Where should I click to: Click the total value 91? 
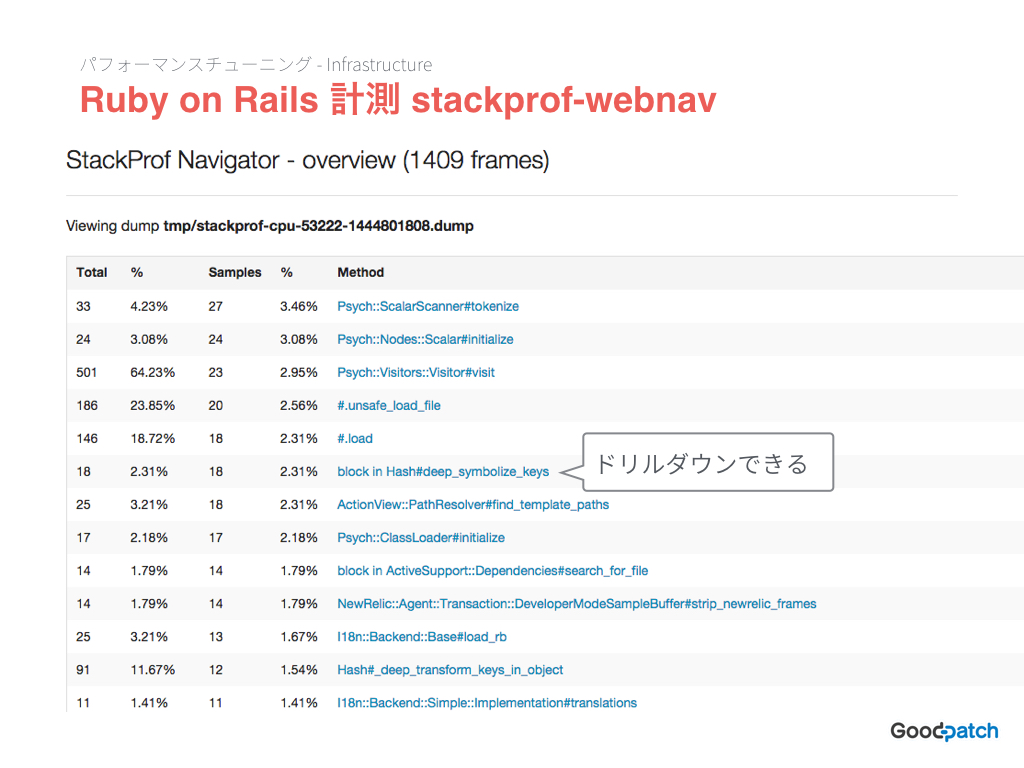83,670
